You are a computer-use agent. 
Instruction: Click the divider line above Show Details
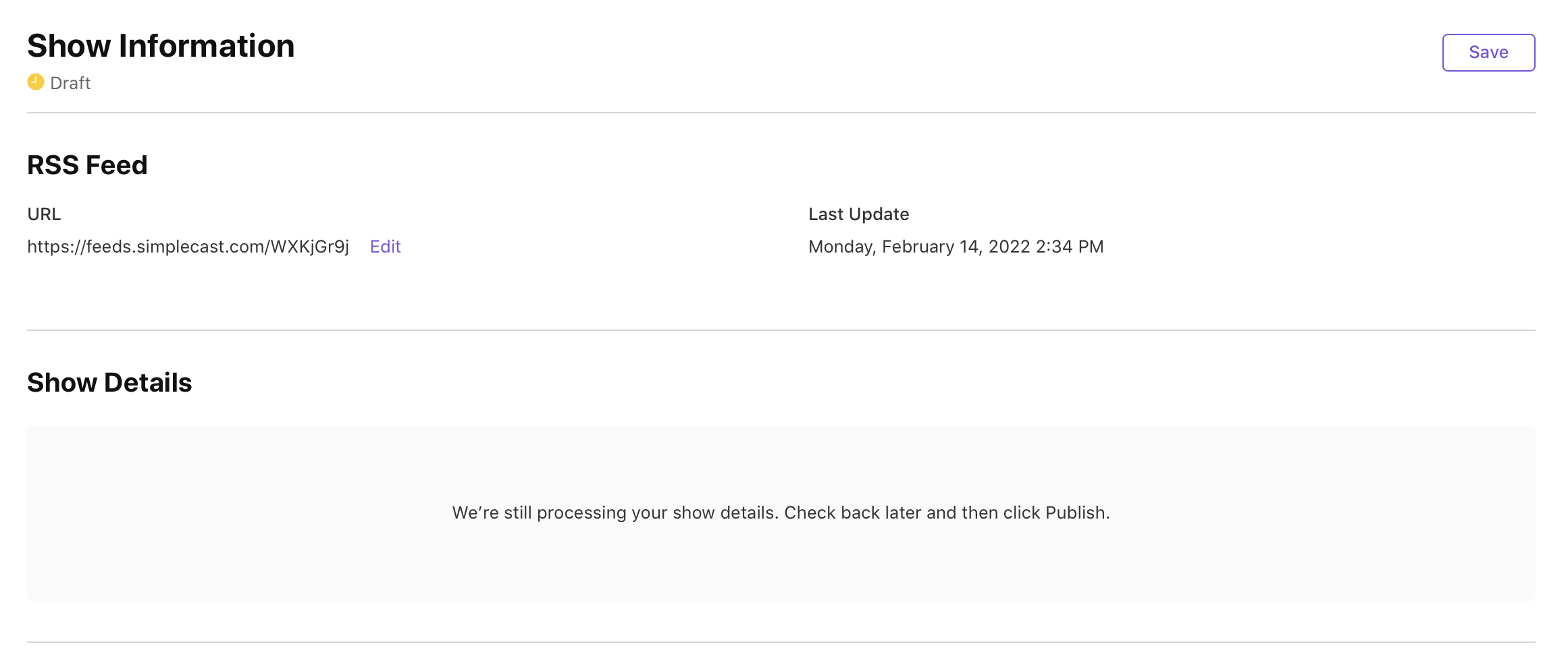coord(781,330)
